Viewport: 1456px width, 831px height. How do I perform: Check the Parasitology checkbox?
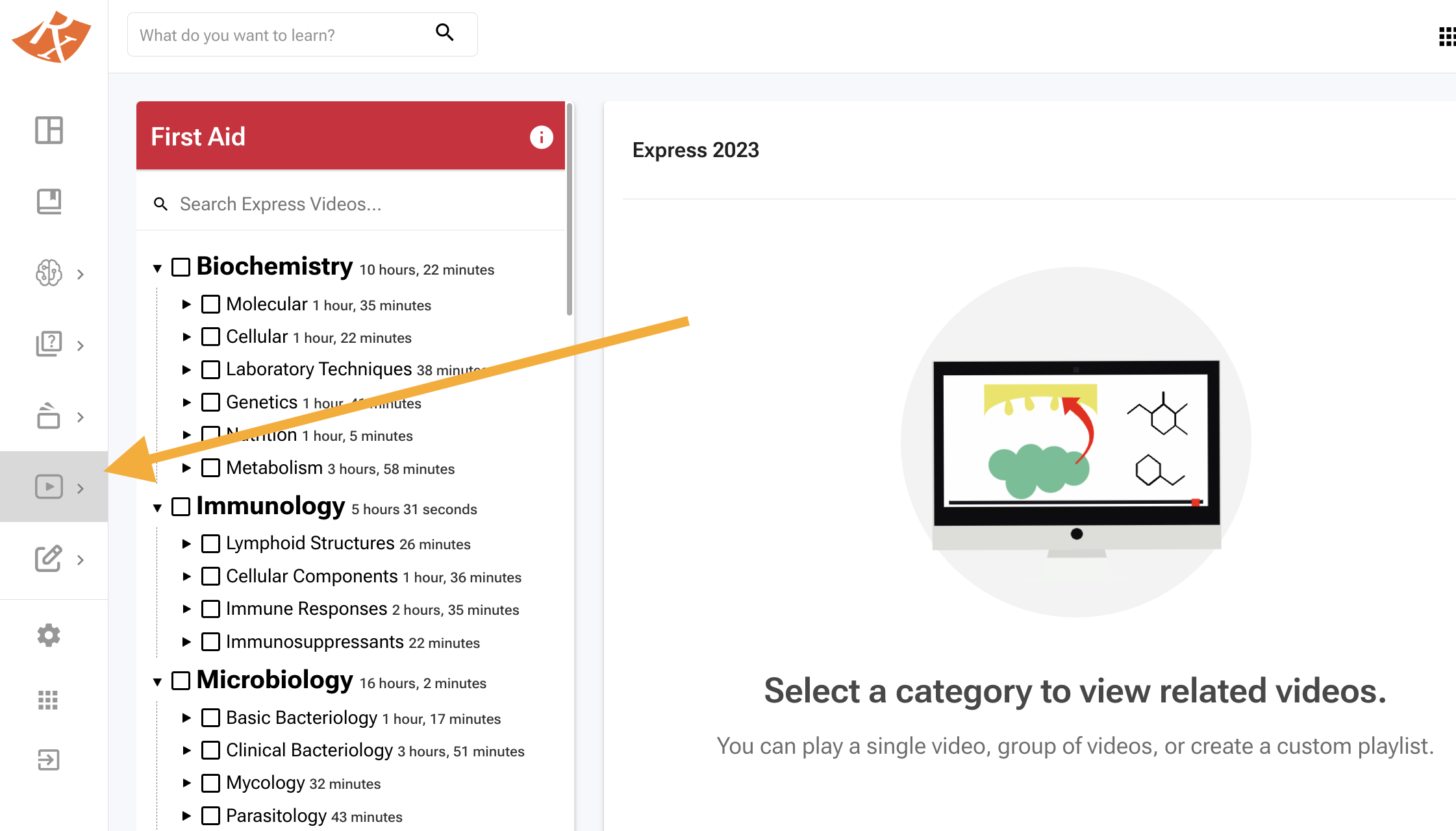tap(211, 815)
